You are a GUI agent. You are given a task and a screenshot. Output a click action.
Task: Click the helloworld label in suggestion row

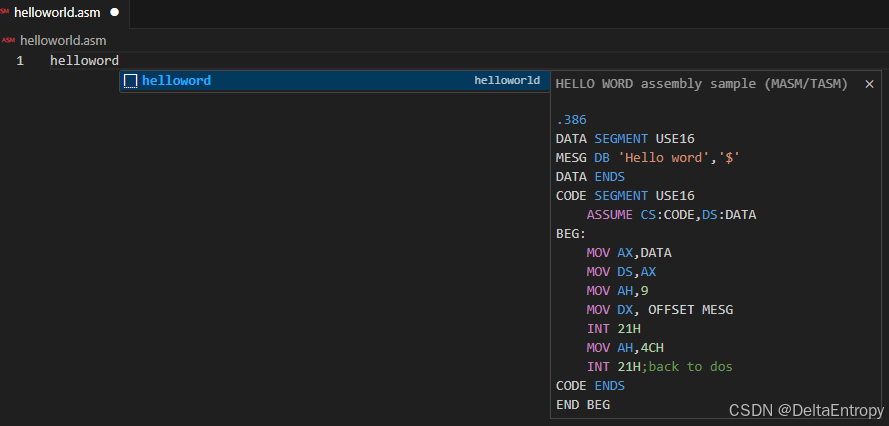tap(507, 81)
